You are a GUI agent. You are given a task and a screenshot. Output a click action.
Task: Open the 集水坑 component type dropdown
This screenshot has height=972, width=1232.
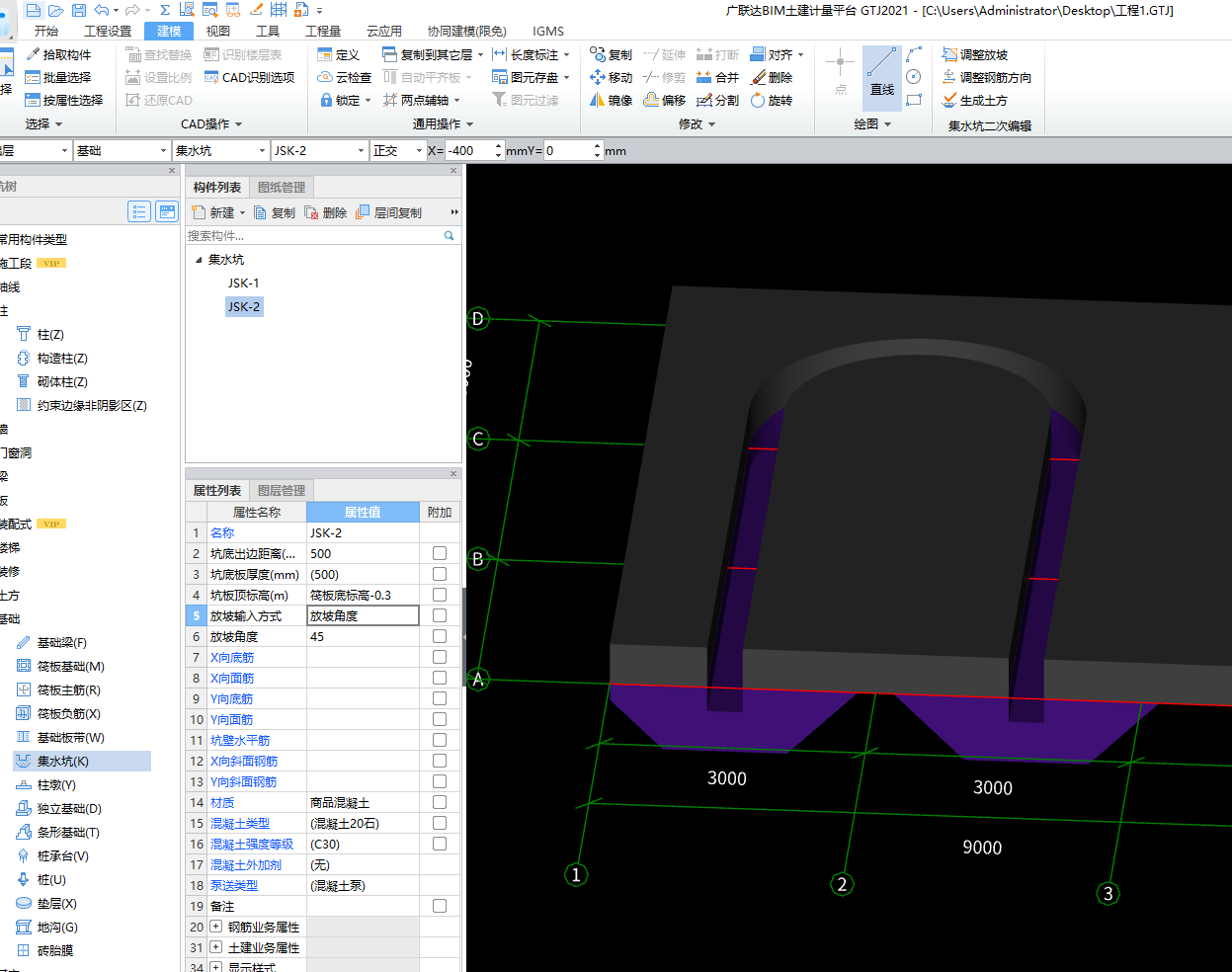click(262, 150)
